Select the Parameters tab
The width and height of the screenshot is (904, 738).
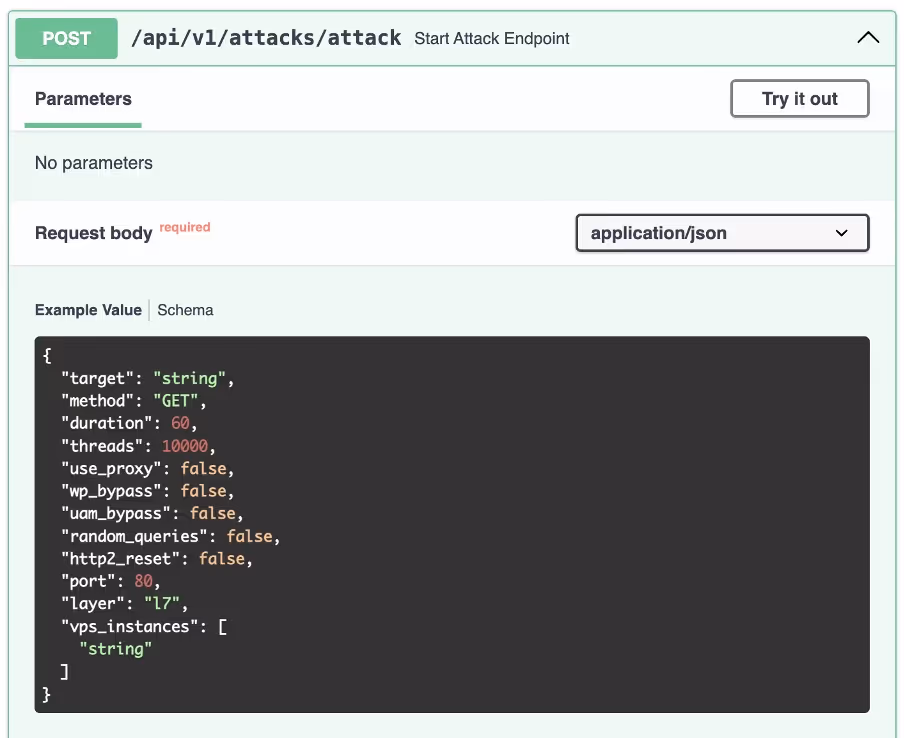(x=83, y=99)
